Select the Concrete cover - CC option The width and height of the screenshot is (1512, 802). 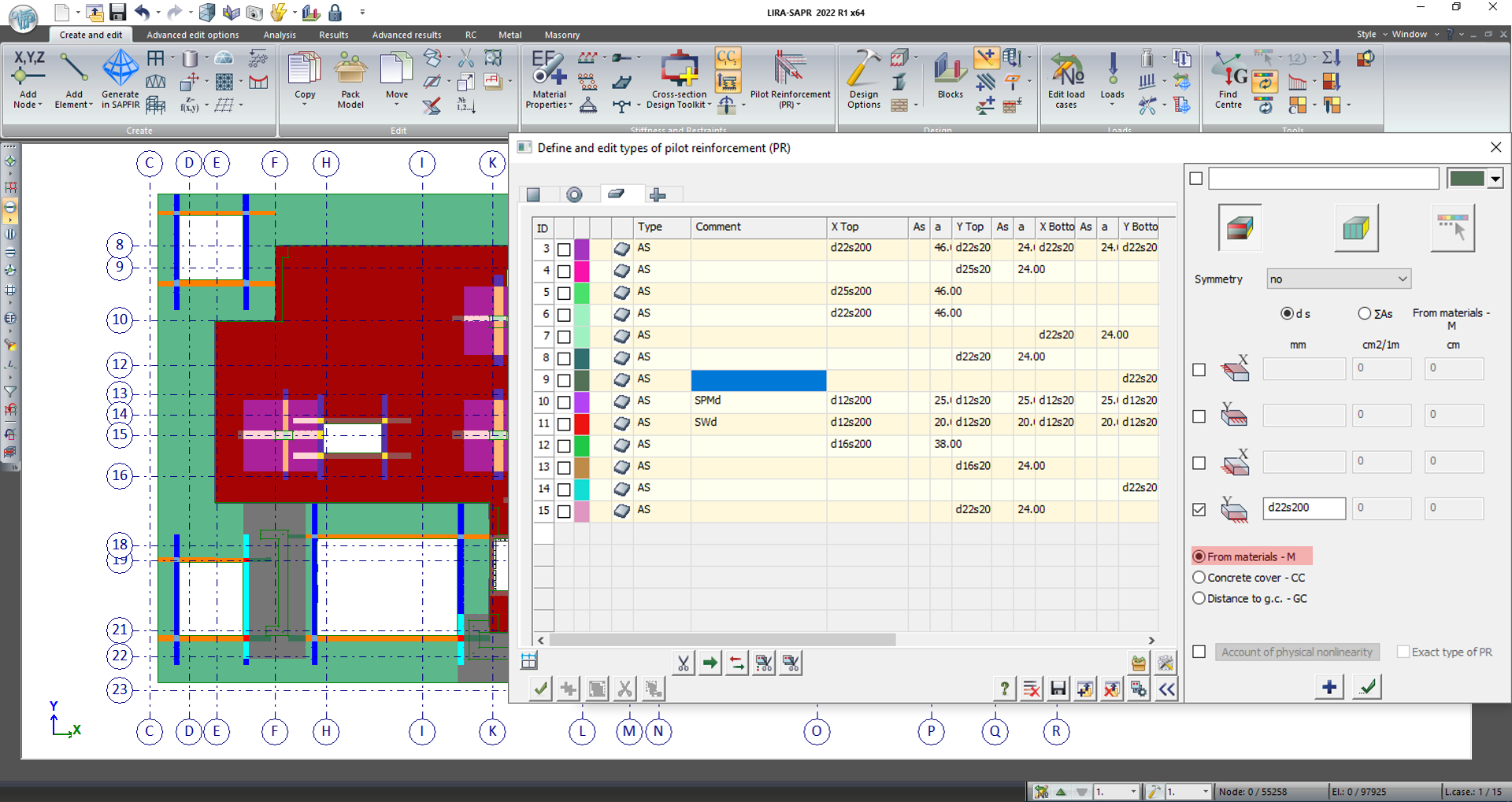(x=1199, y=578)
